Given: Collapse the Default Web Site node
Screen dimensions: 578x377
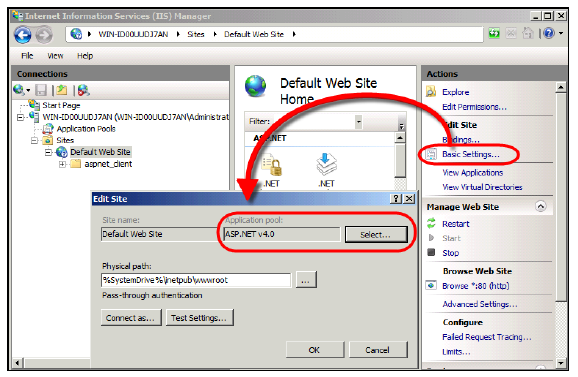Looking at the screenshot, I should pos(48,152).
